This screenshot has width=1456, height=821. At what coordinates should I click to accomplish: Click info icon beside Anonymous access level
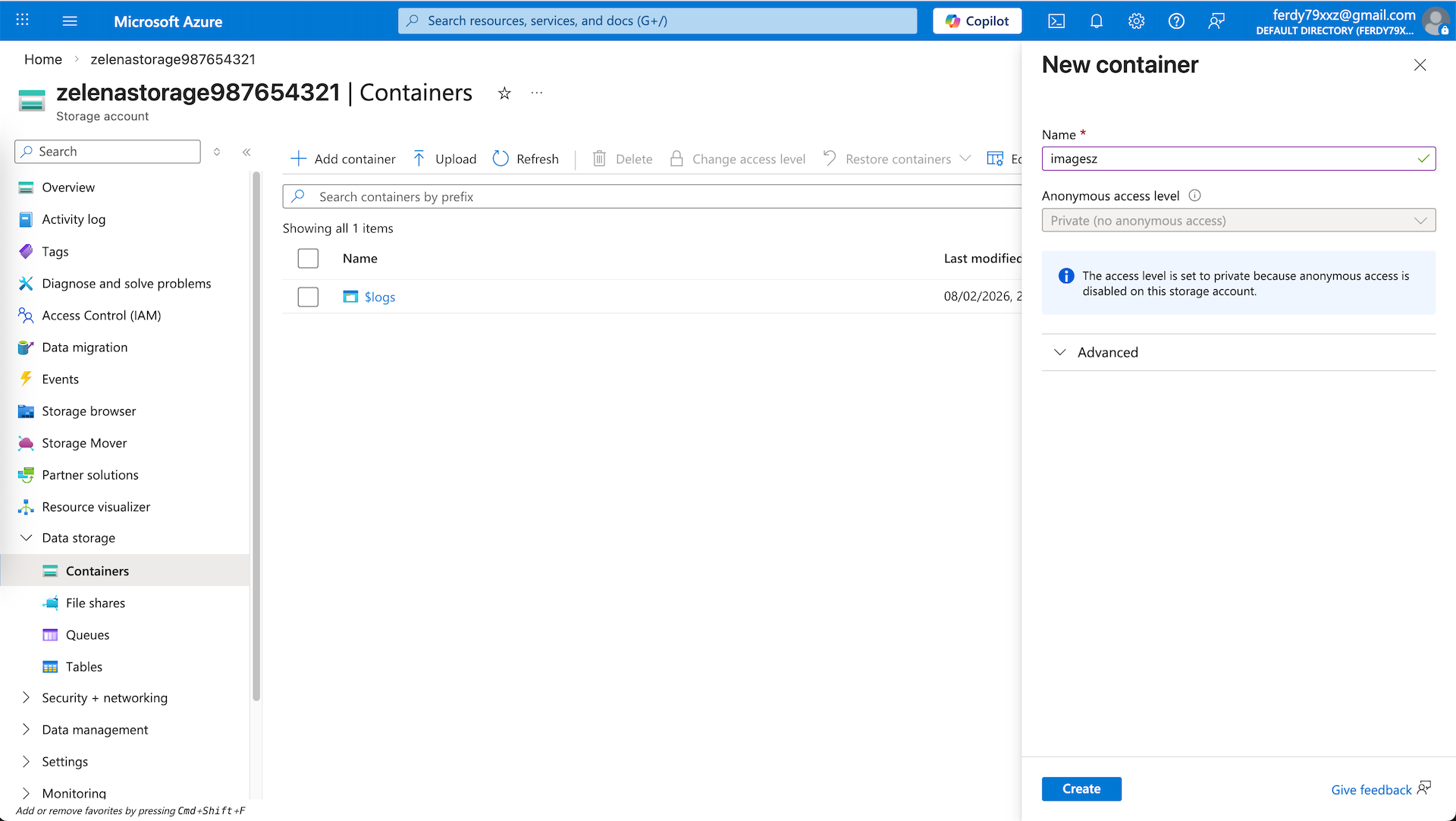tap(1195, 196)
